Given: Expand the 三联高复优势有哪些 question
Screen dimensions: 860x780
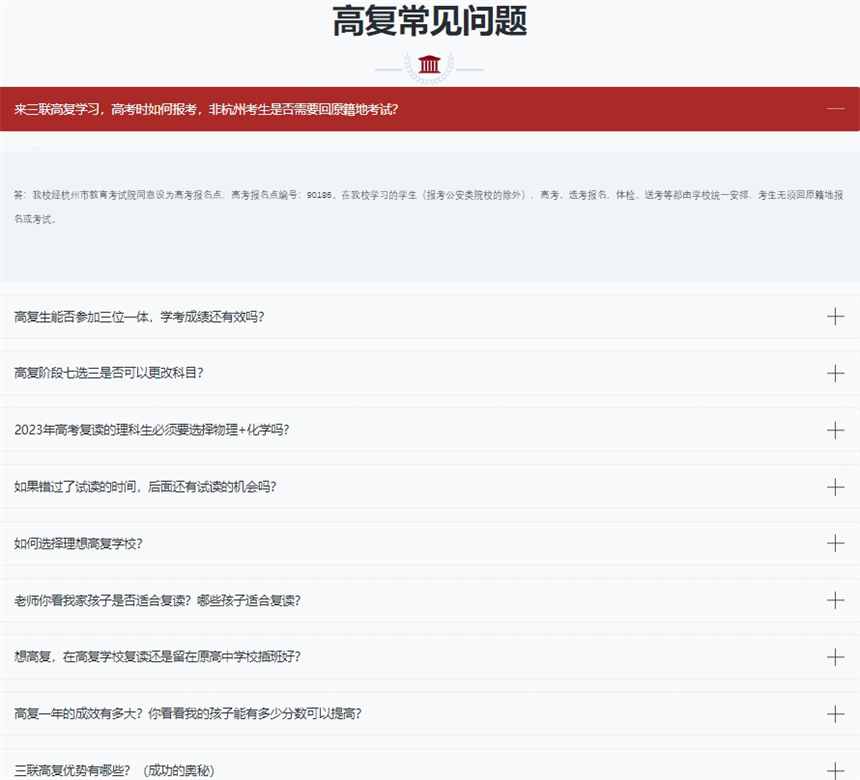Looking at the screenshot, I should (115, 770).
